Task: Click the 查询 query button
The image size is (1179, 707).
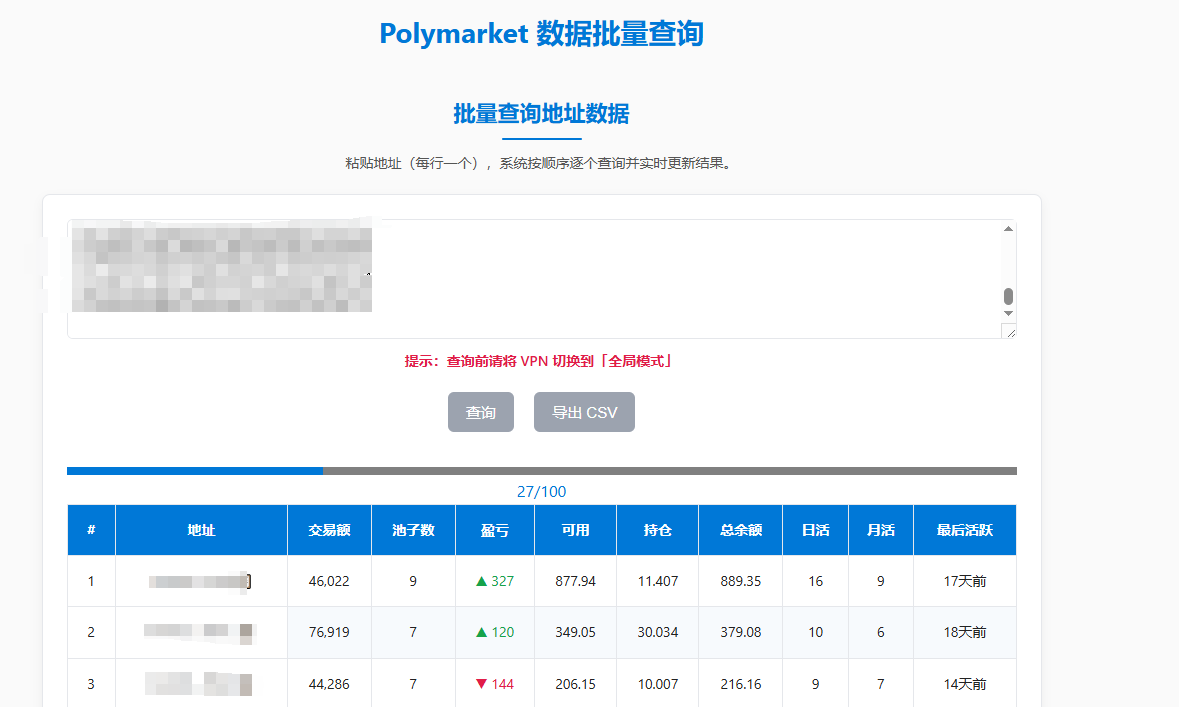Action: (x=480, y=412)
